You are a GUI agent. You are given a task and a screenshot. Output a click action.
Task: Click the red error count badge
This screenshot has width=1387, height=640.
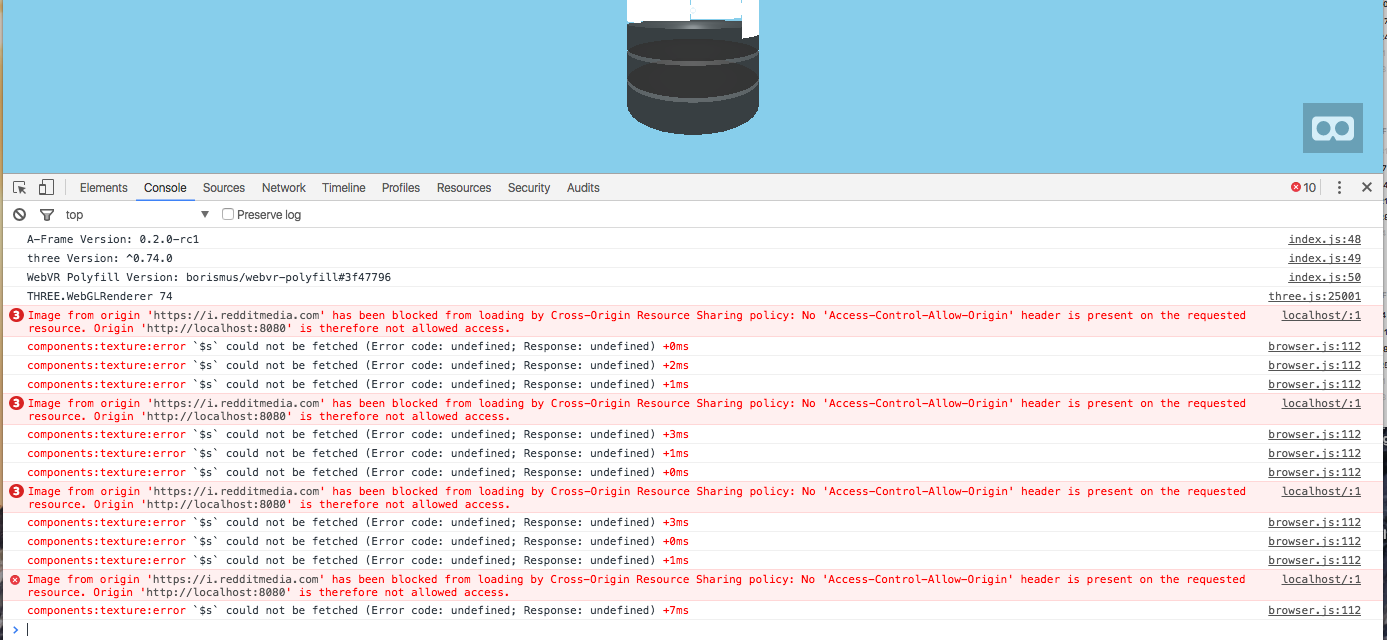(x=1303, y=187)
